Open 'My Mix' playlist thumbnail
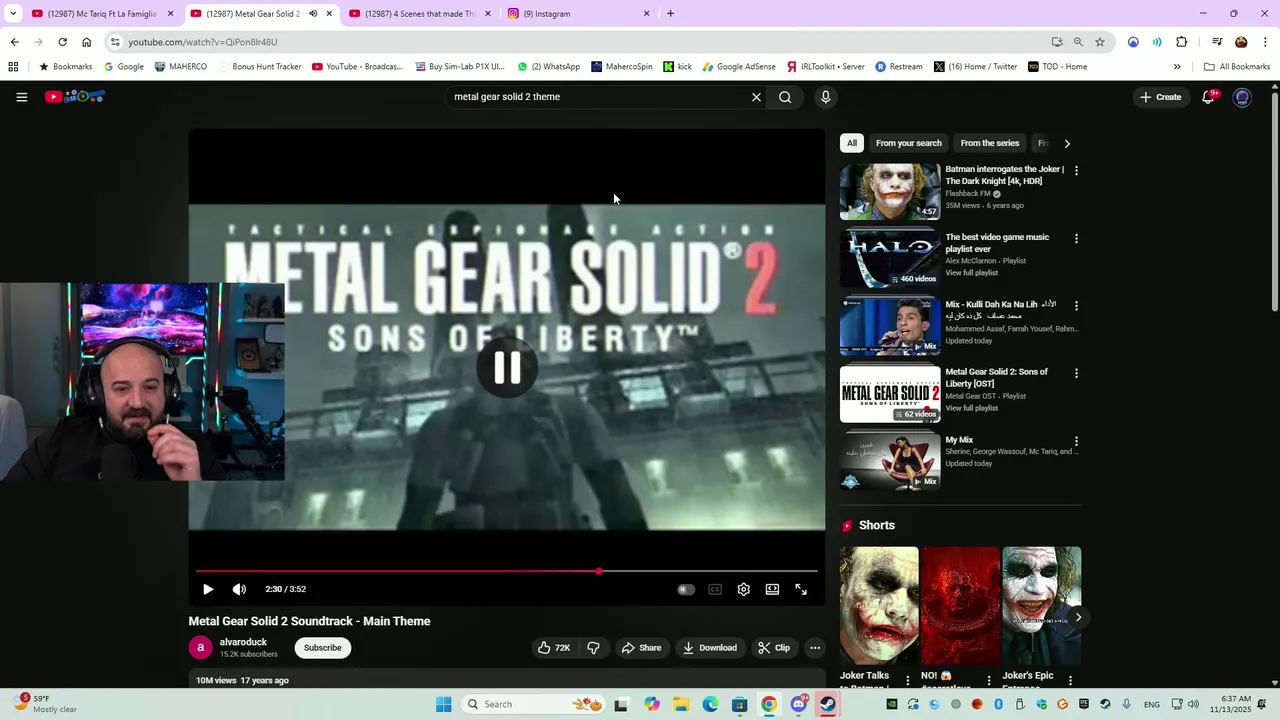This screenshot has height=720, width=1280. tap(890, 461)
